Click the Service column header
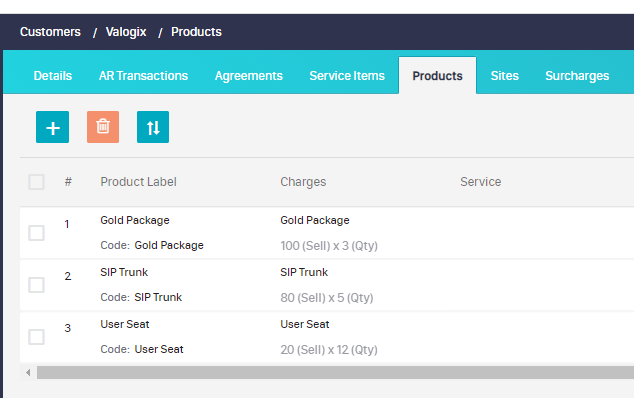 pyautogui.click(x=480, y=182)
